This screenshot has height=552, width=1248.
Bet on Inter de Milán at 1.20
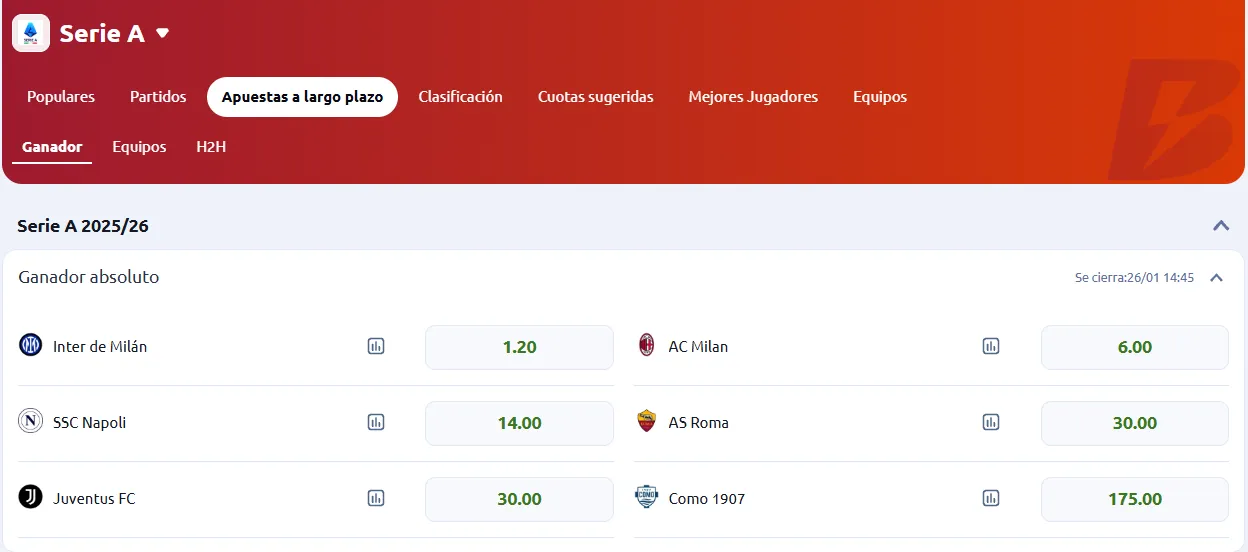coord(519,347)
